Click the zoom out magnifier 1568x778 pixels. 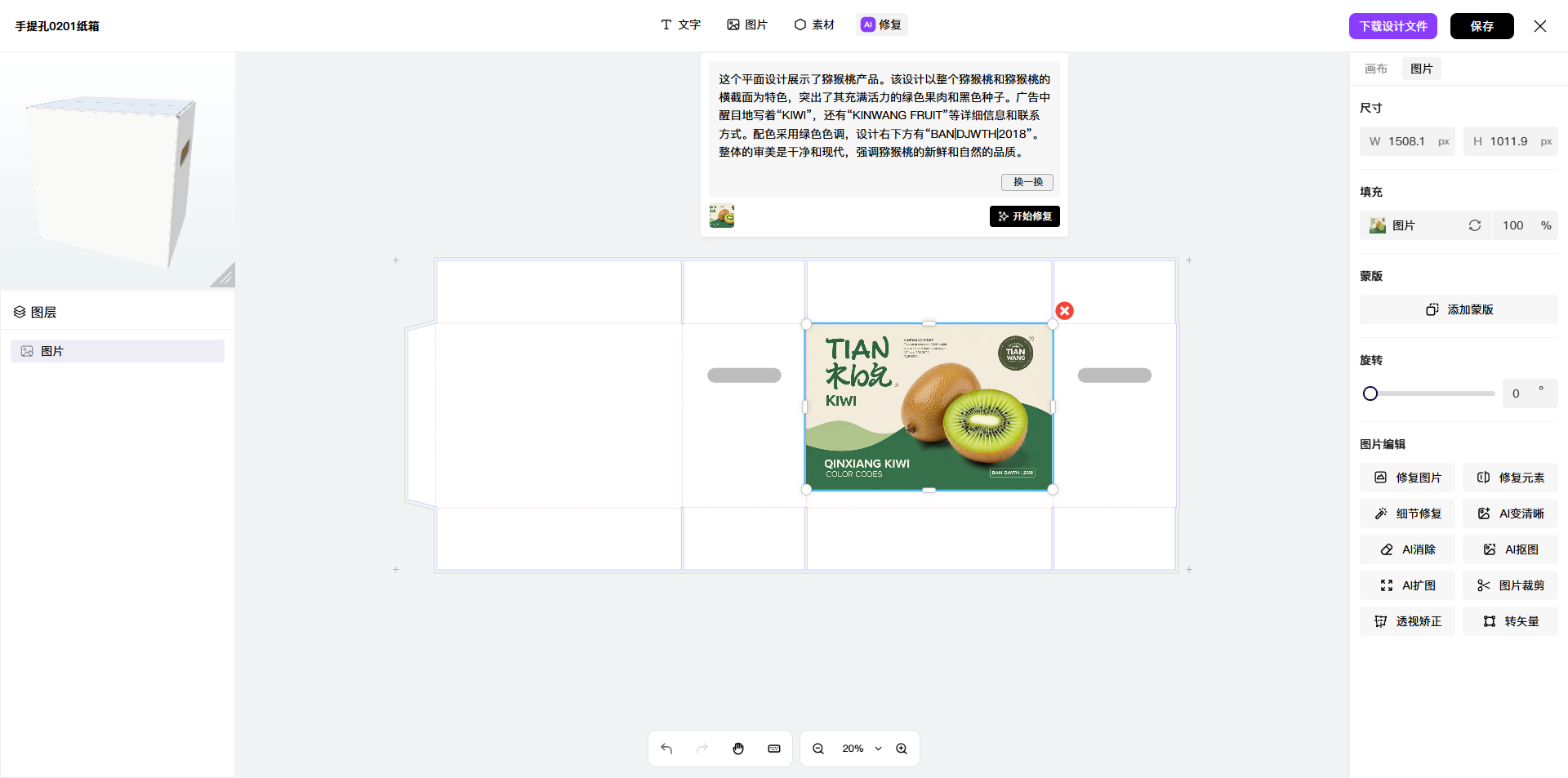click(x=817, y=749)
